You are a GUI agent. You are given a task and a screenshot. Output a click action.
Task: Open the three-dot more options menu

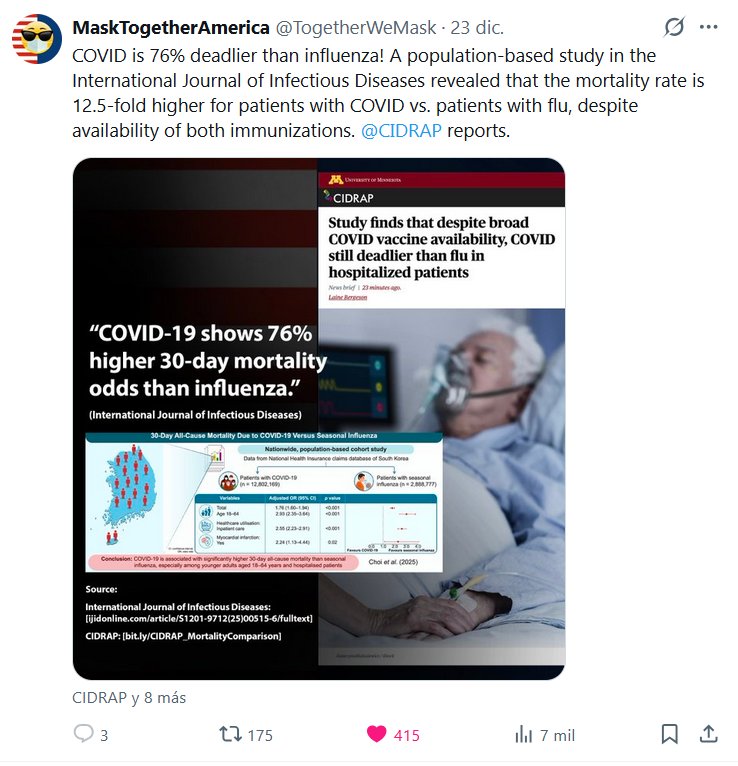click(708, 27)
